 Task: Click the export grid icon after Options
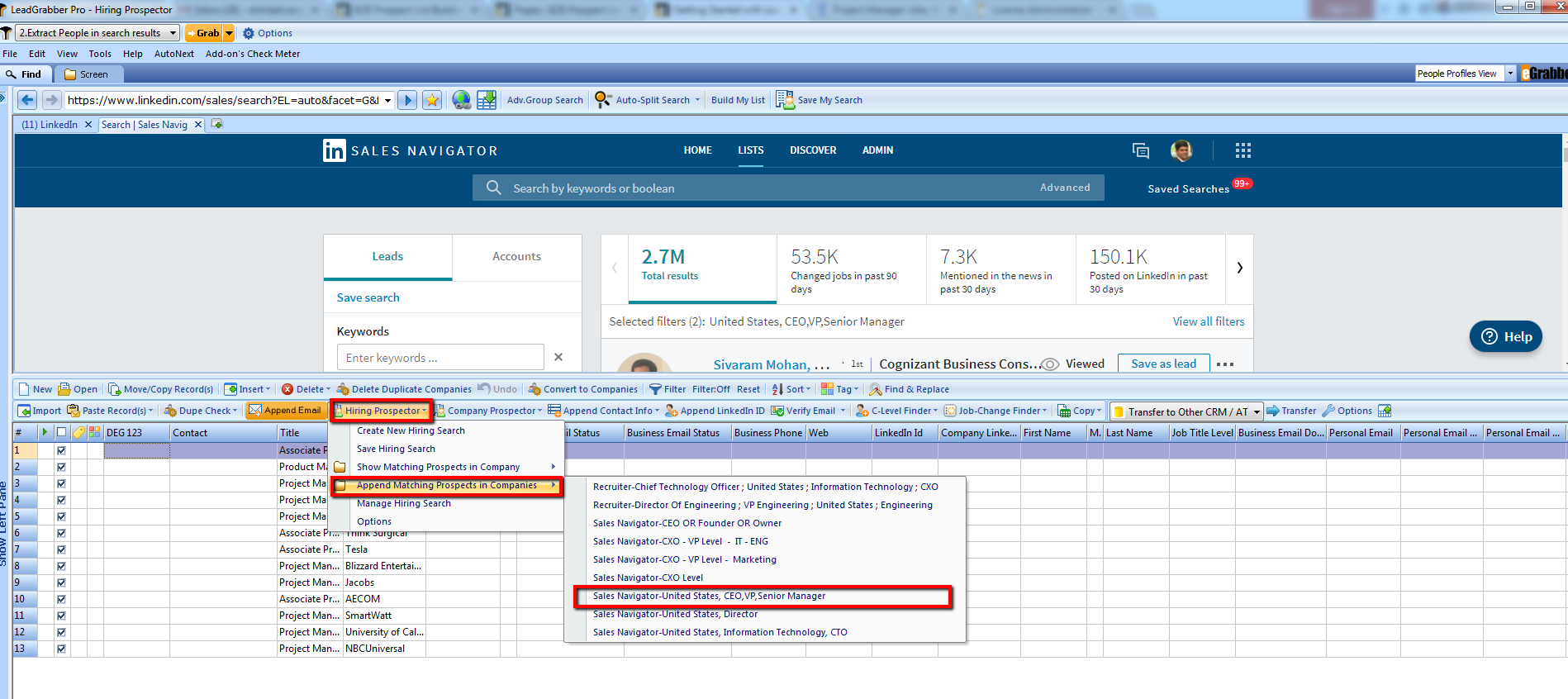tap(1385, 411)
